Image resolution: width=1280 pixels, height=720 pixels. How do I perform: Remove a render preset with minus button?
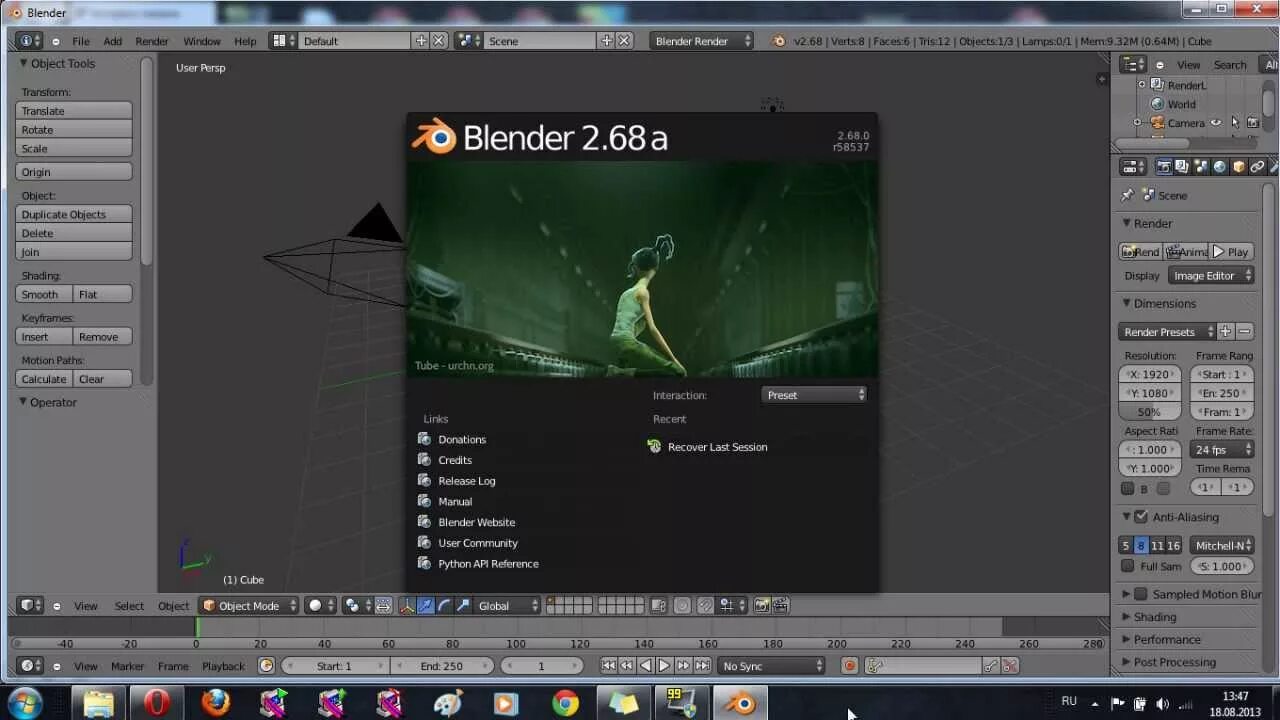coord(1245,331)
